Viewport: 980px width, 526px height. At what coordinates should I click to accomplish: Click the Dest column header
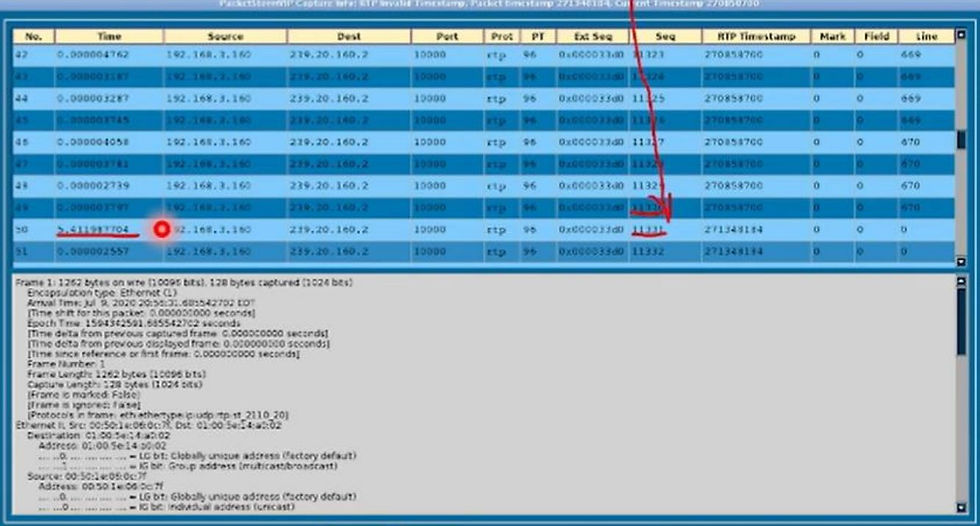(x=349, y=36)
